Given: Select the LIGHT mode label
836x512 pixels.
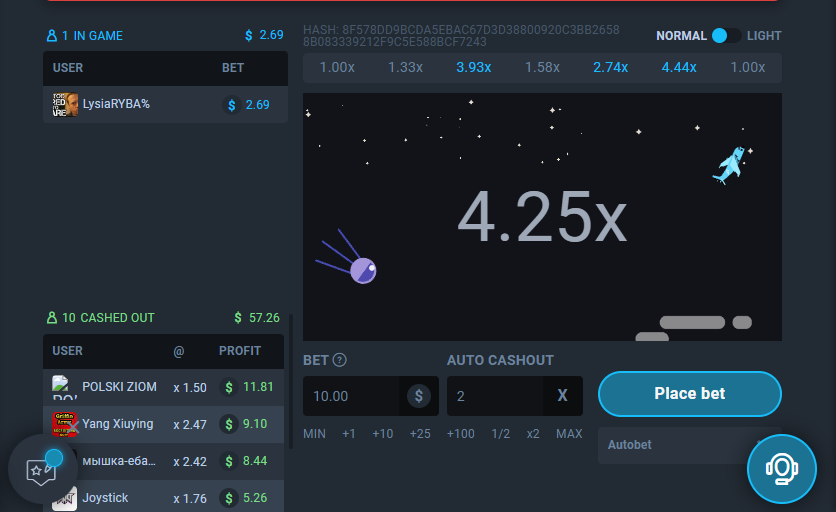Looking at the screenshot, I should [764, 36].
